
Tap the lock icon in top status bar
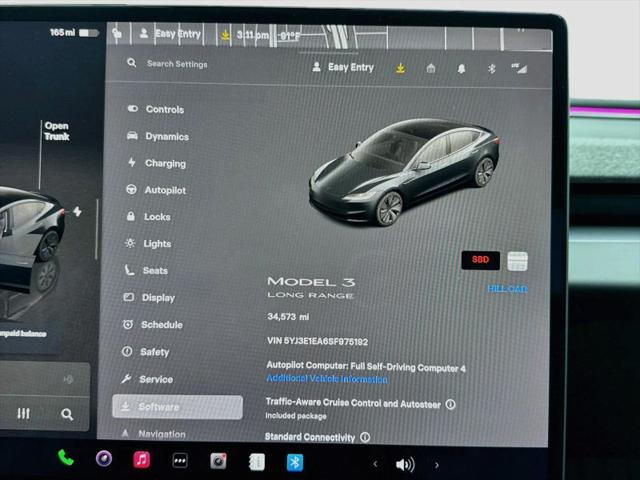point(117,33)
